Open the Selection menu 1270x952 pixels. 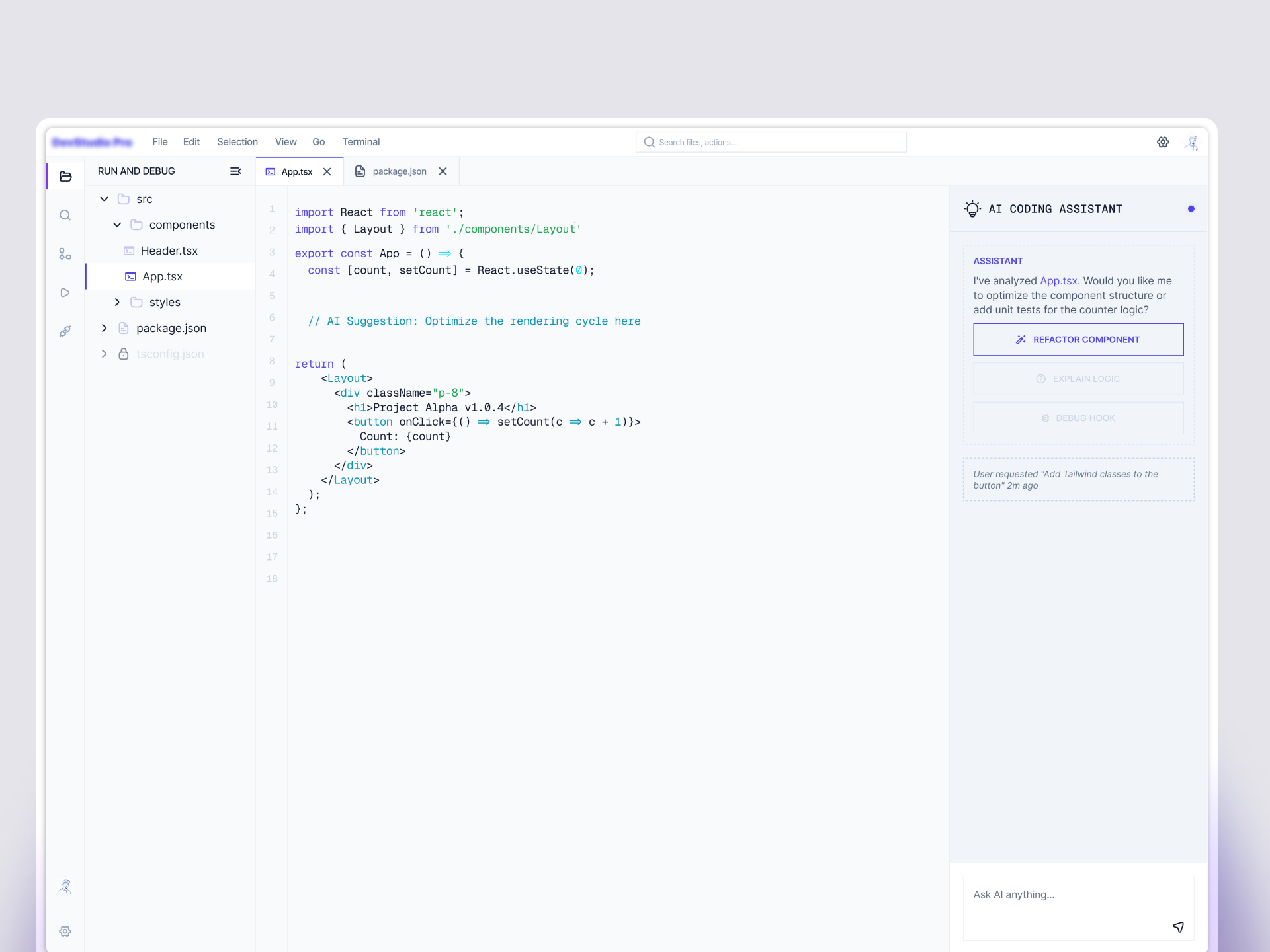click(x=237, y=142)
